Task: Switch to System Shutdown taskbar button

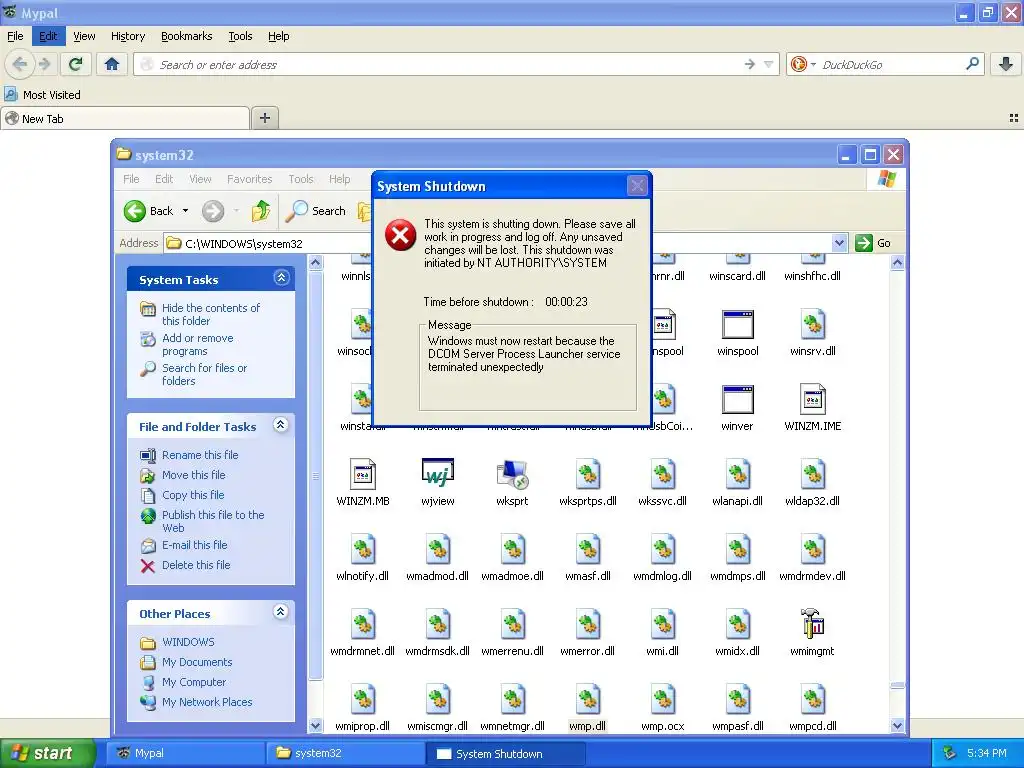Action: [x=505, y=753]
